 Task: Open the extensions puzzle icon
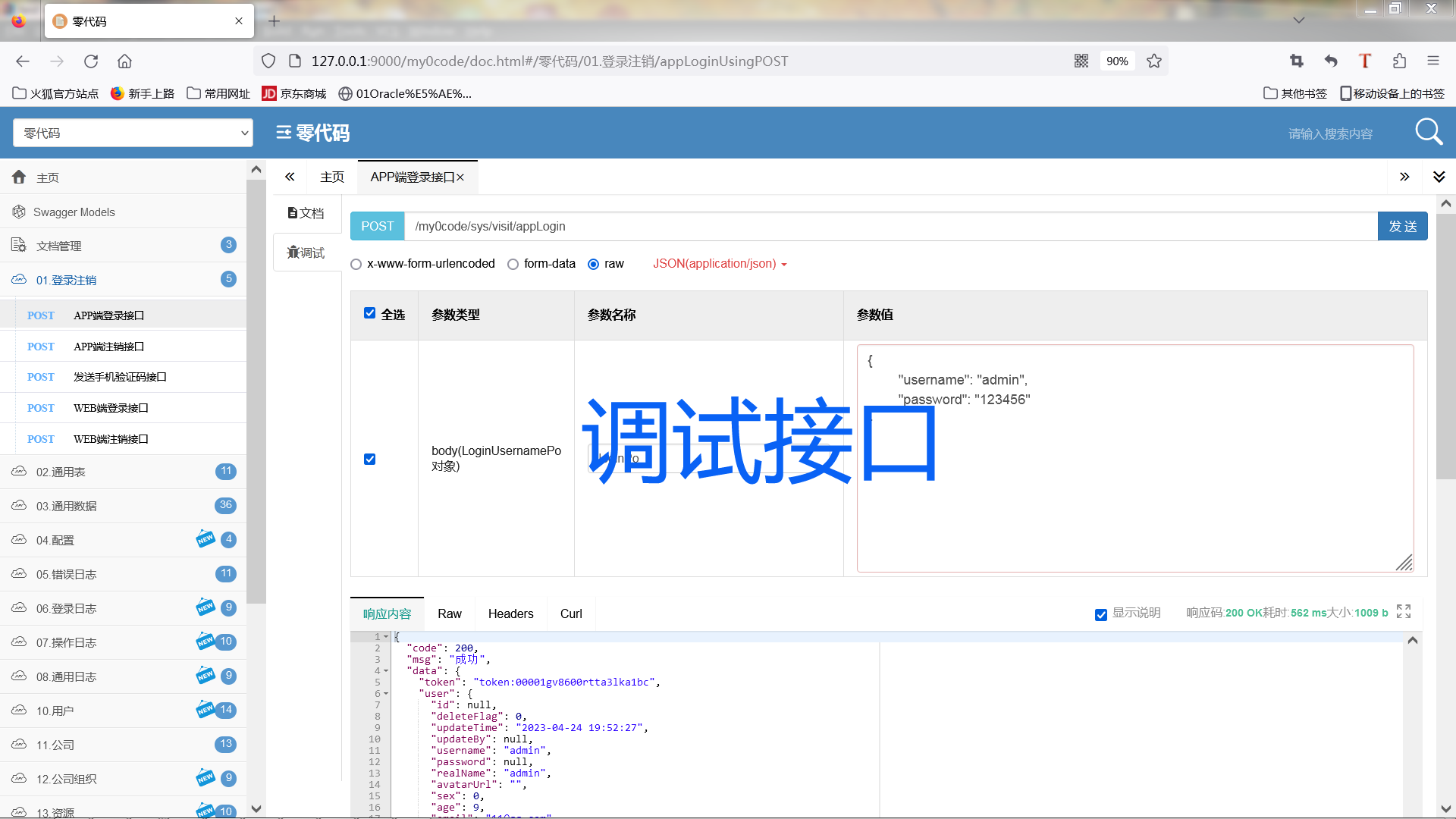click(1399, 61)
